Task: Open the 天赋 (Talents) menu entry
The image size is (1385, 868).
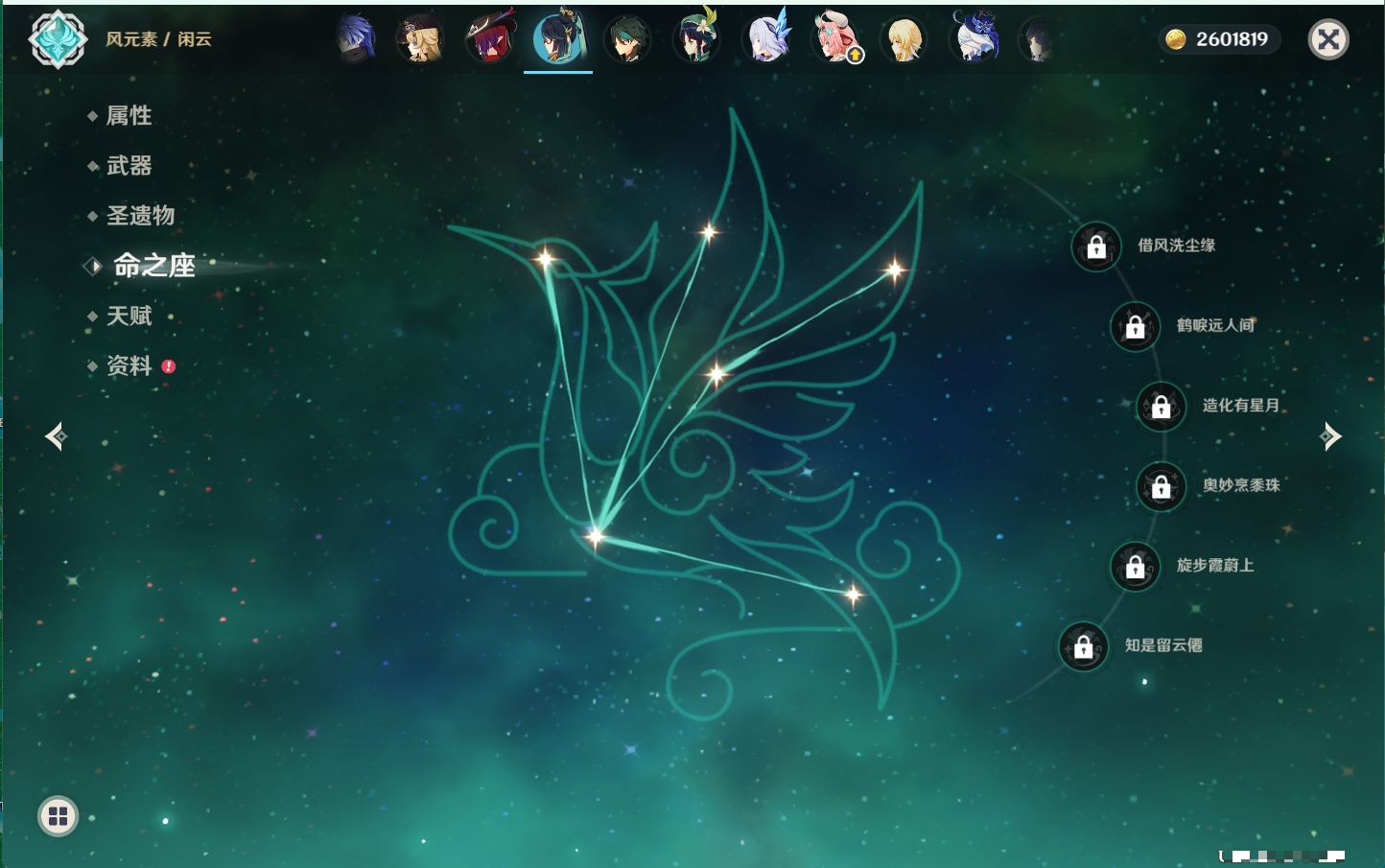Action: click(129, 316)
